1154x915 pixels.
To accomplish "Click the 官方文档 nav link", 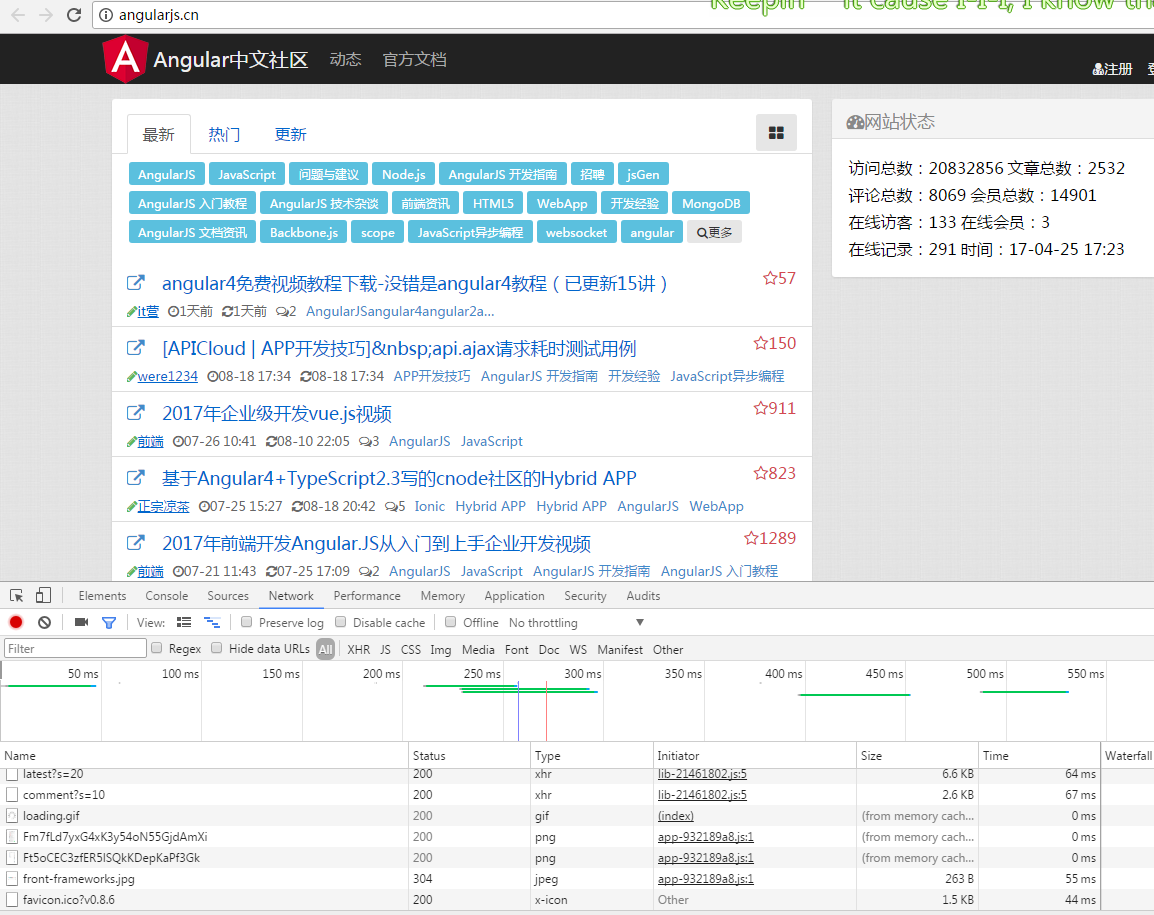I will click(x=414, y=60).
